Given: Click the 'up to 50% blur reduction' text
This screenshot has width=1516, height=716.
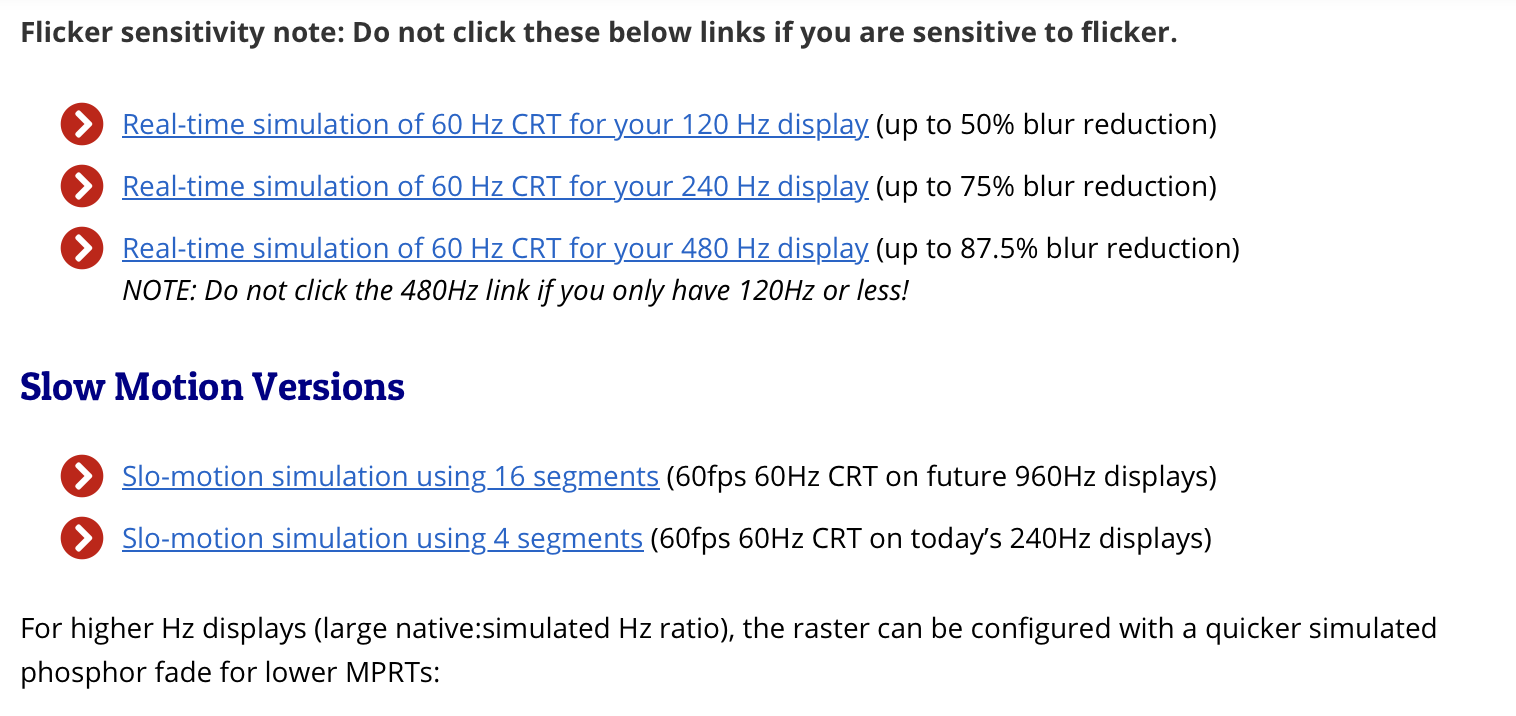Looking at the screenshot, I should tap(1046, 125).
